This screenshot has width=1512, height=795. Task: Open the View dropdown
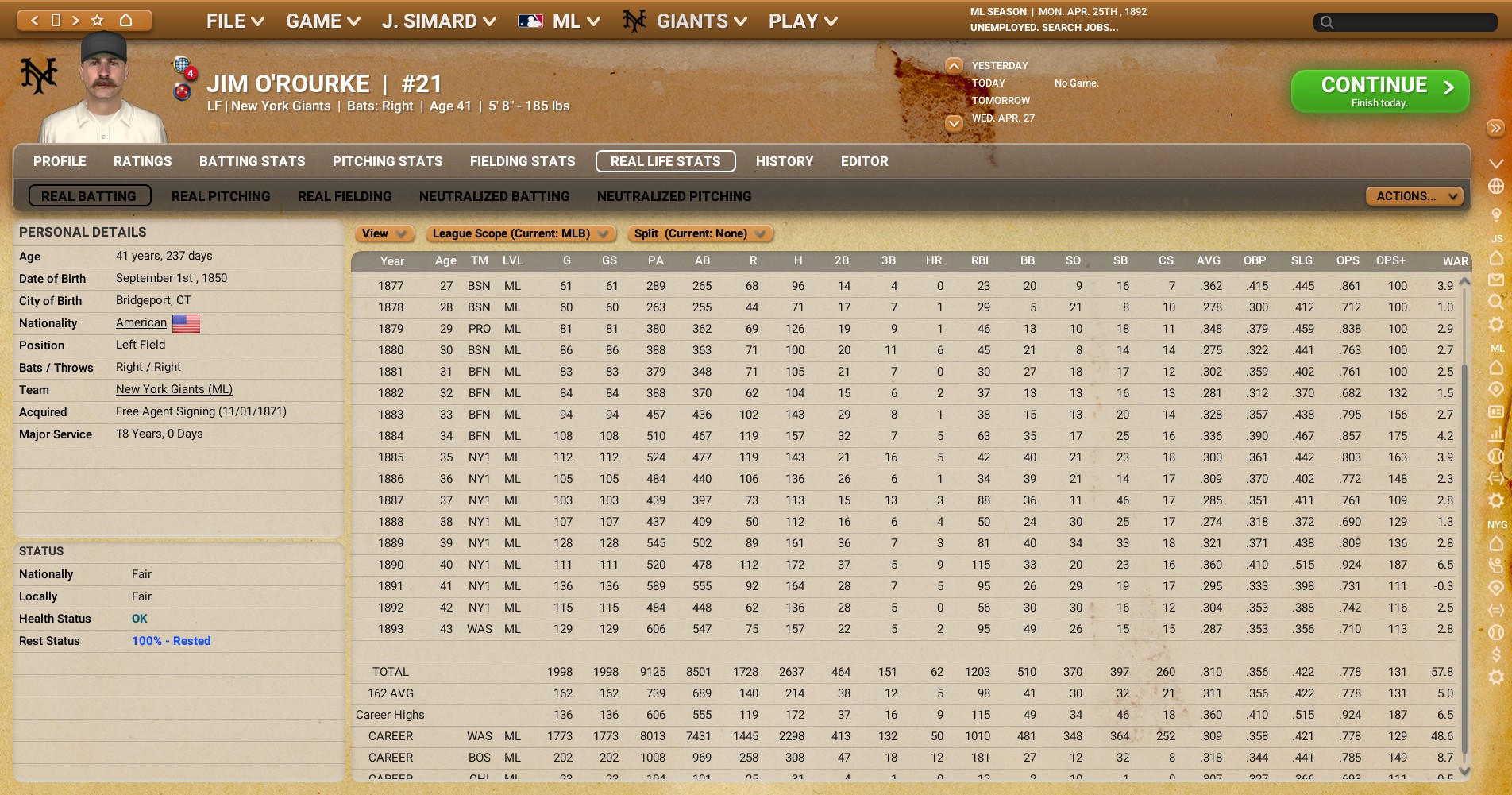tap(384, 233)
